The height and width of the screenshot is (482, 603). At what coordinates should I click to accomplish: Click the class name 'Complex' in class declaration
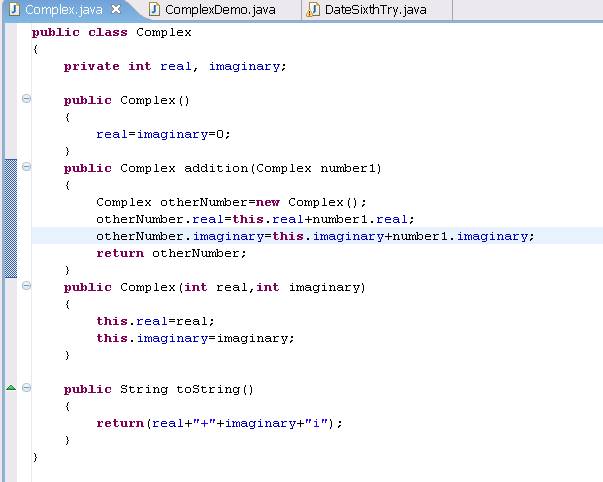click(x=164, y=32)
